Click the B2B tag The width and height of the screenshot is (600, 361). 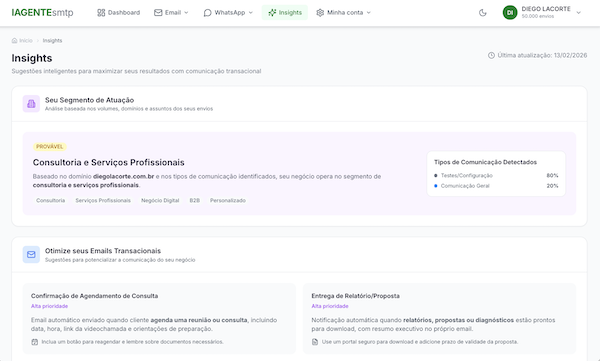click(x=195, y=201)
